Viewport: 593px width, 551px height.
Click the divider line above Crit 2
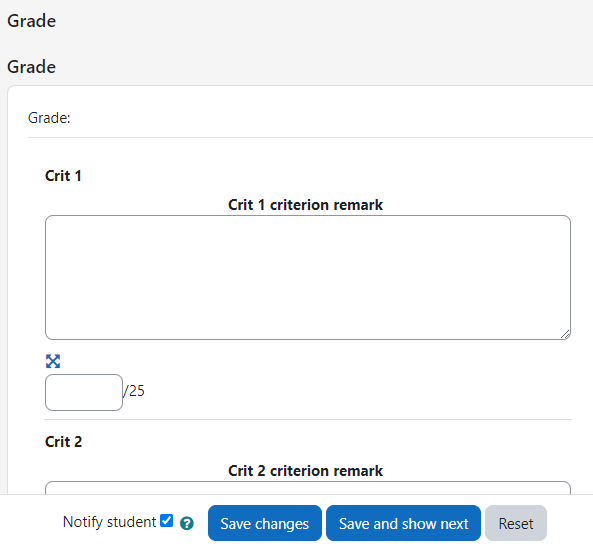pos(308,419)
